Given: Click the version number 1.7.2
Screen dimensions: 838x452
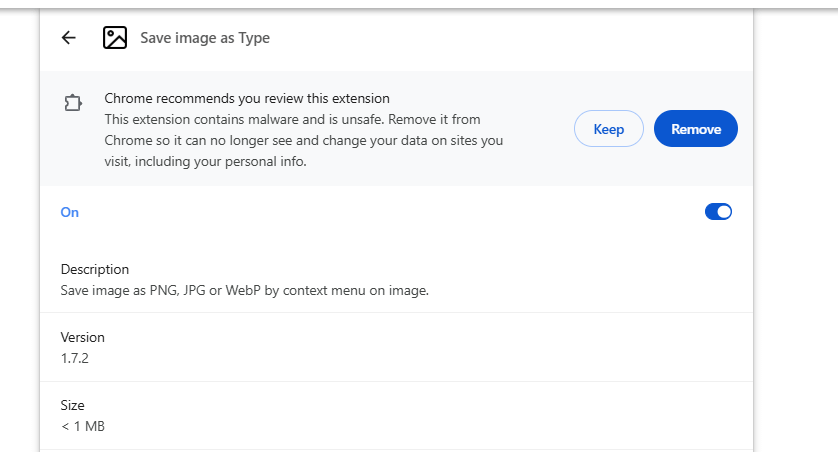Looking at the screenshot, I should 75,358.
